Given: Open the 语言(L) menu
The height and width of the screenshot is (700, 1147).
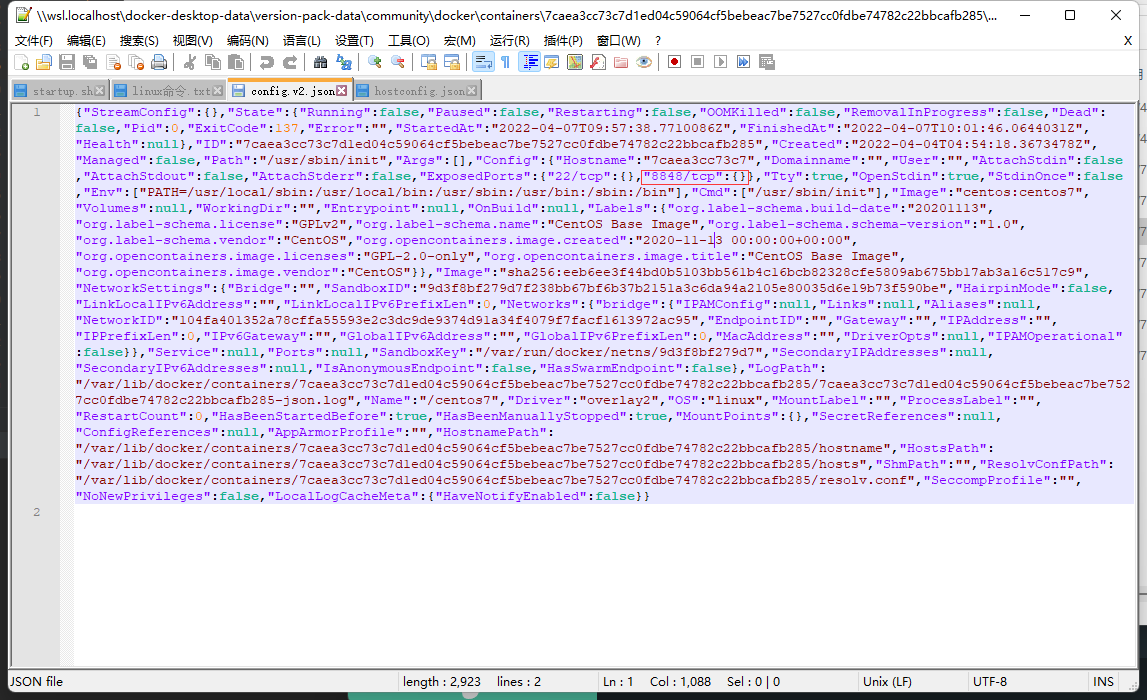Looking at the screenshot, I should point(301,40).
